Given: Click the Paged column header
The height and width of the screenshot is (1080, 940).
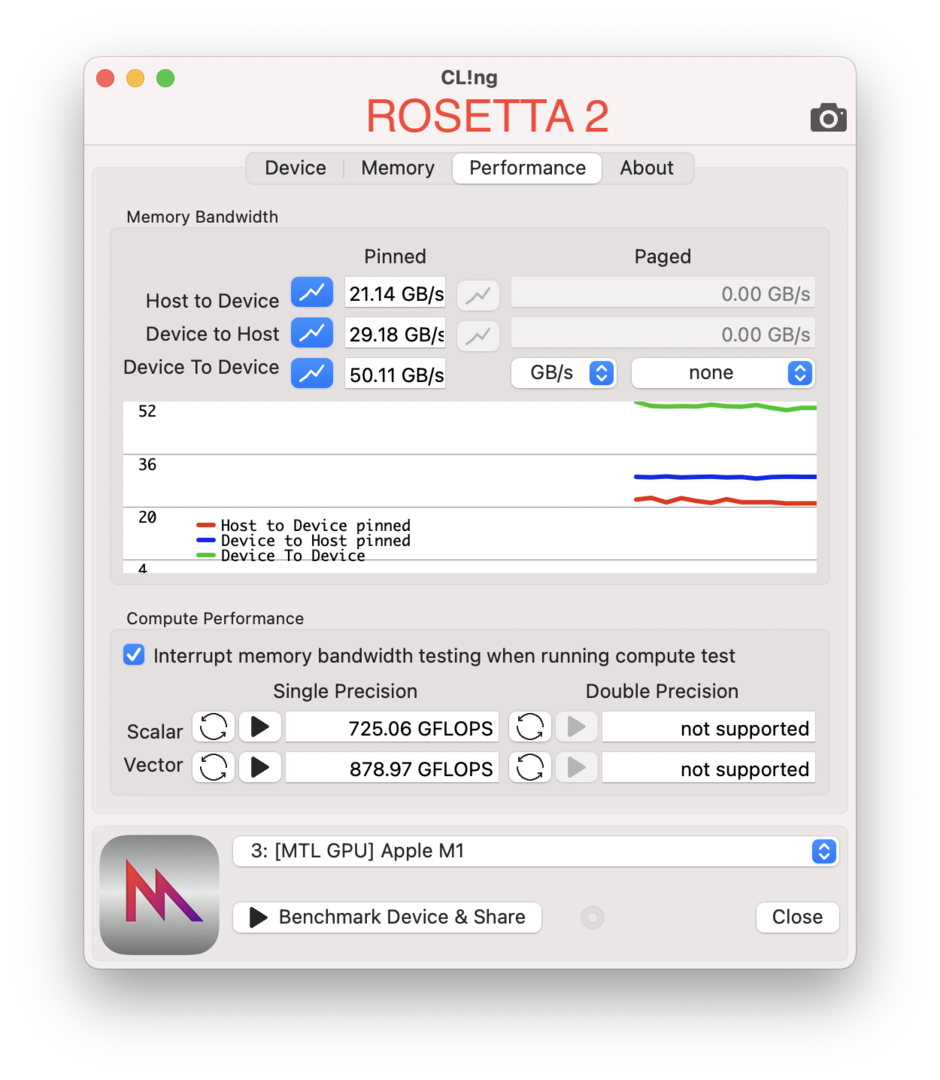Looking at the screenshot, I should pyautogui.click(x=662, y=256).
